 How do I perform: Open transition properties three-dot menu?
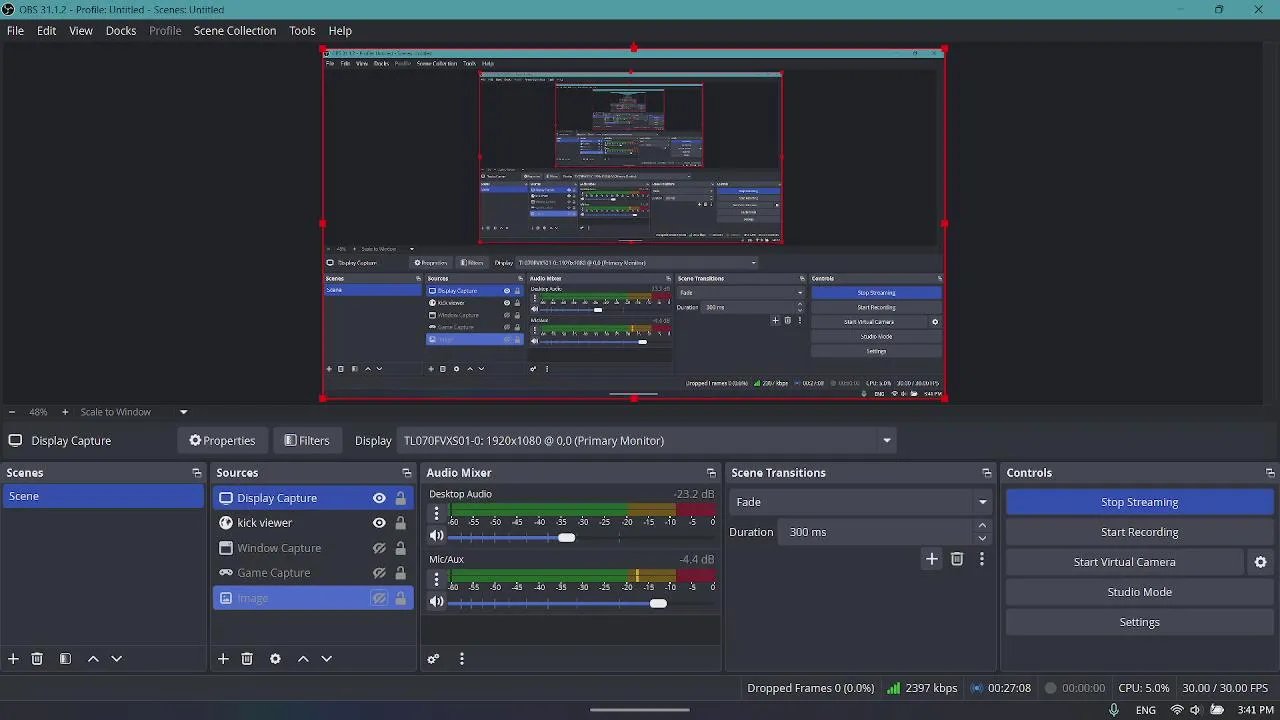tap(981, 559)
